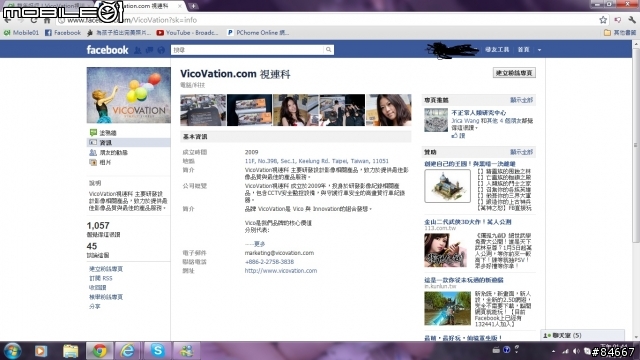Viewport: 640px width, 360px height.
Task: Open the fourth photo thumbnail of exhibition booth
Action: pyautogui.click(x=342, y=110)
